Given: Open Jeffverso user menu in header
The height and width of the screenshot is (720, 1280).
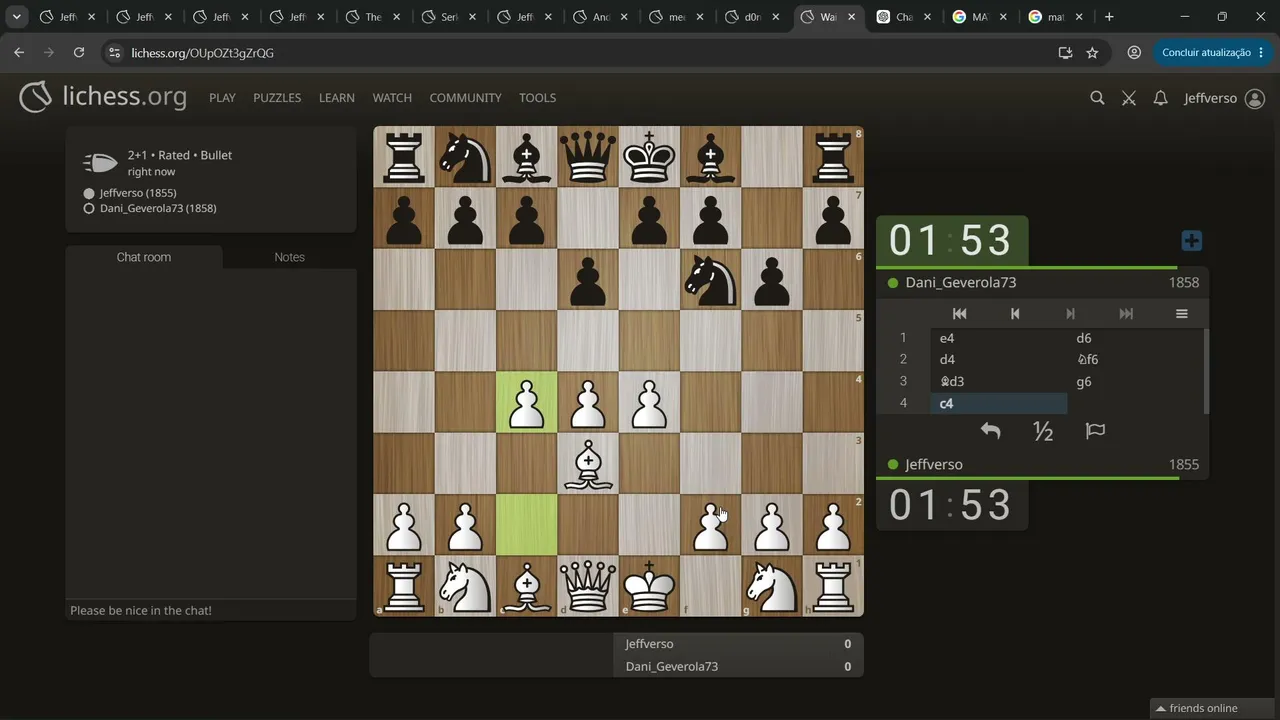Looking at the screenshot, I should coord(1225,98).
